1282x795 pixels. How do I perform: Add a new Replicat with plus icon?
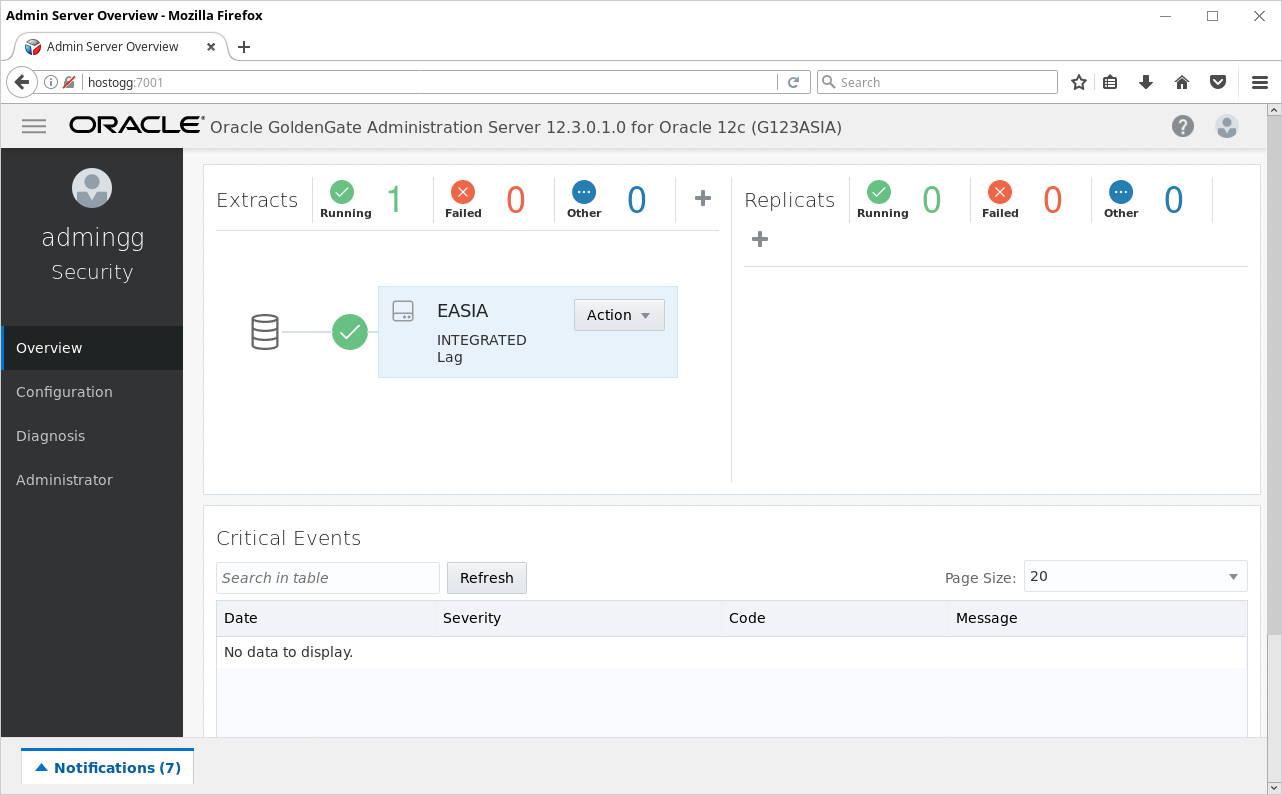tap(760, 239)
